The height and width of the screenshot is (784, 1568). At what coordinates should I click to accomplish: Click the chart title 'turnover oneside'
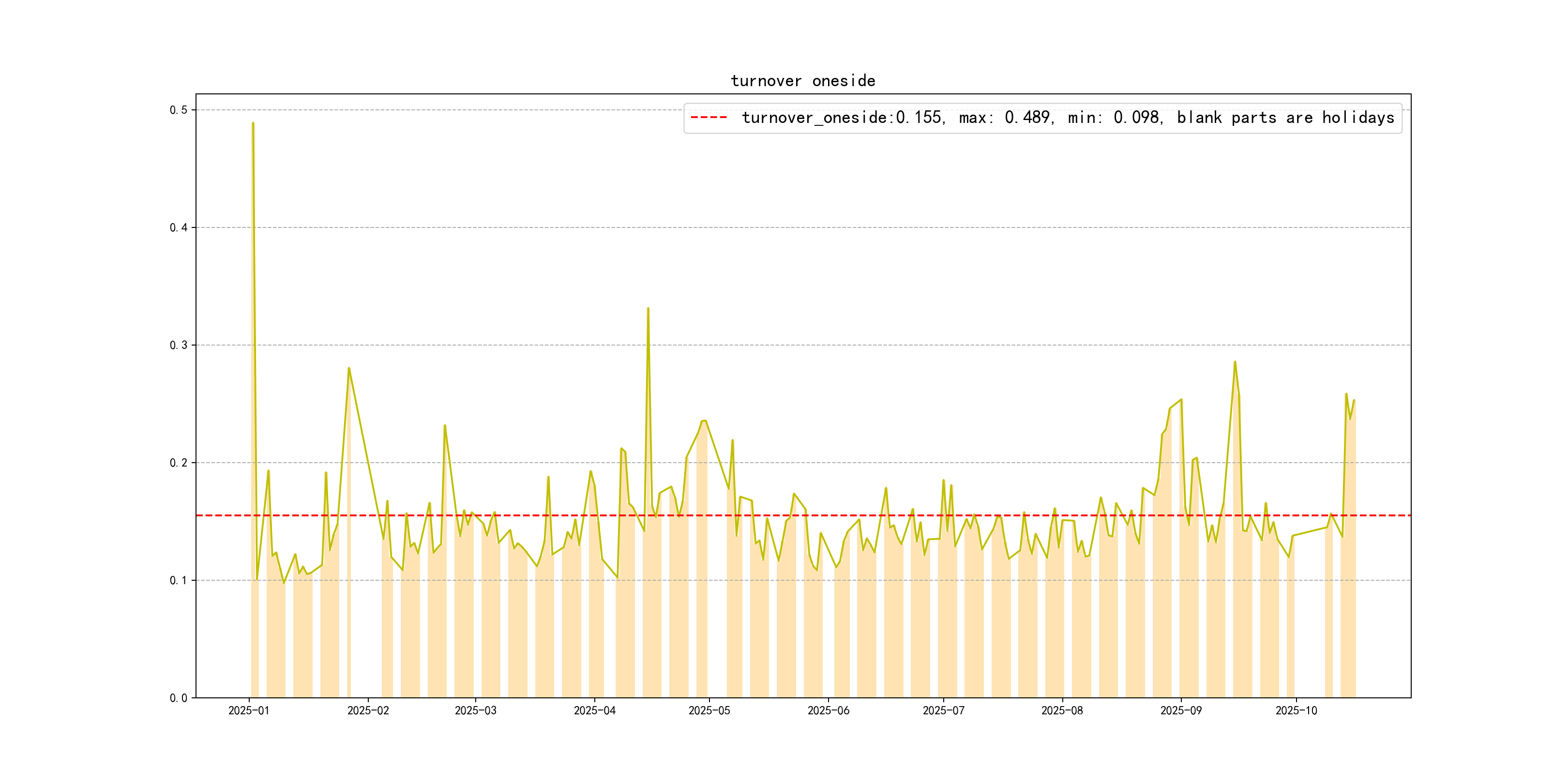point(803,81)
